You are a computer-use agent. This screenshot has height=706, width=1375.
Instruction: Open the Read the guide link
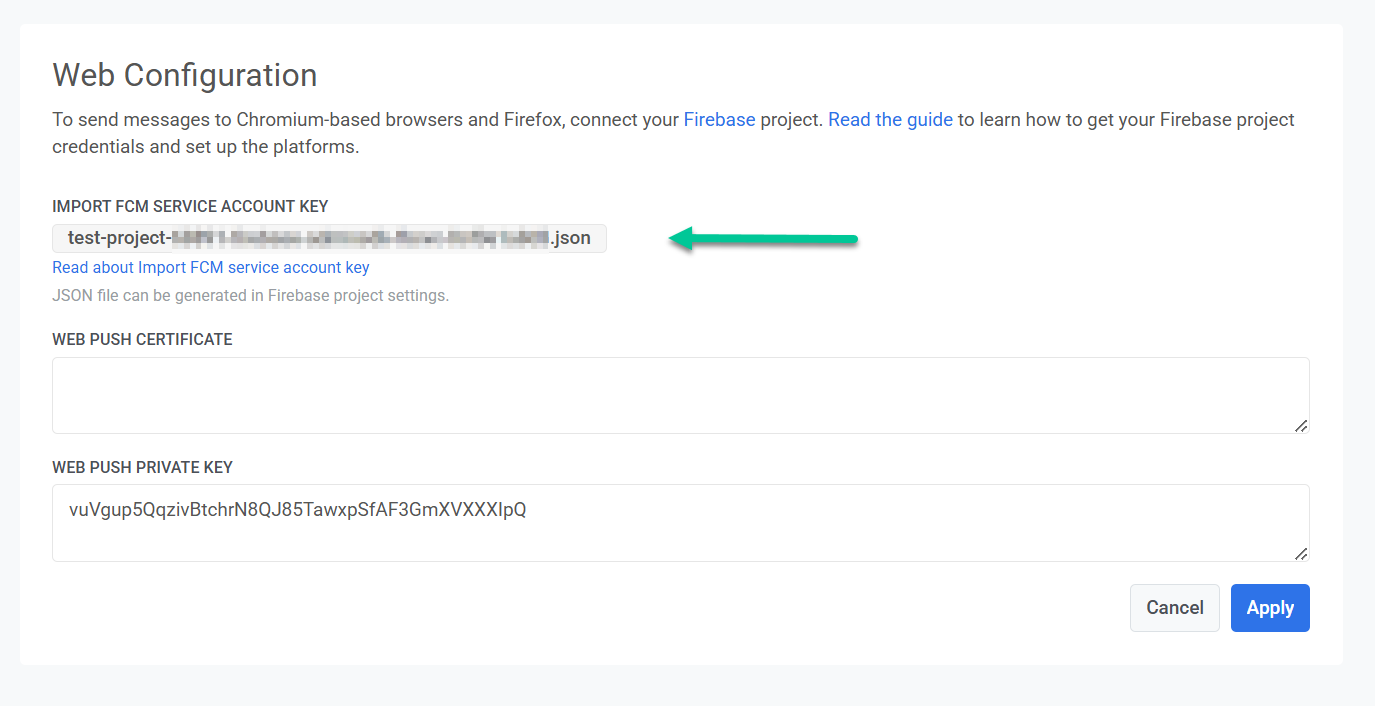[890, 120]
